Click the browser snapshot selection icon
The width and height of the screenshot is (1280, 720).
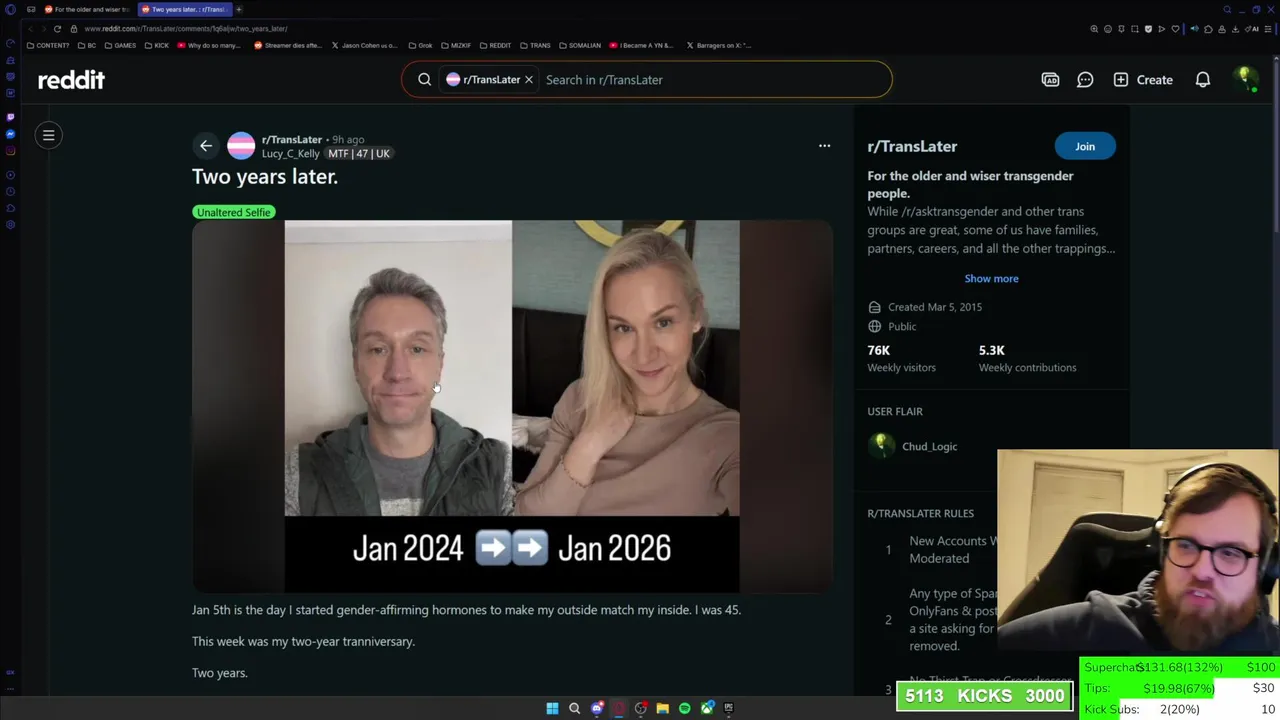(1135, 29)
